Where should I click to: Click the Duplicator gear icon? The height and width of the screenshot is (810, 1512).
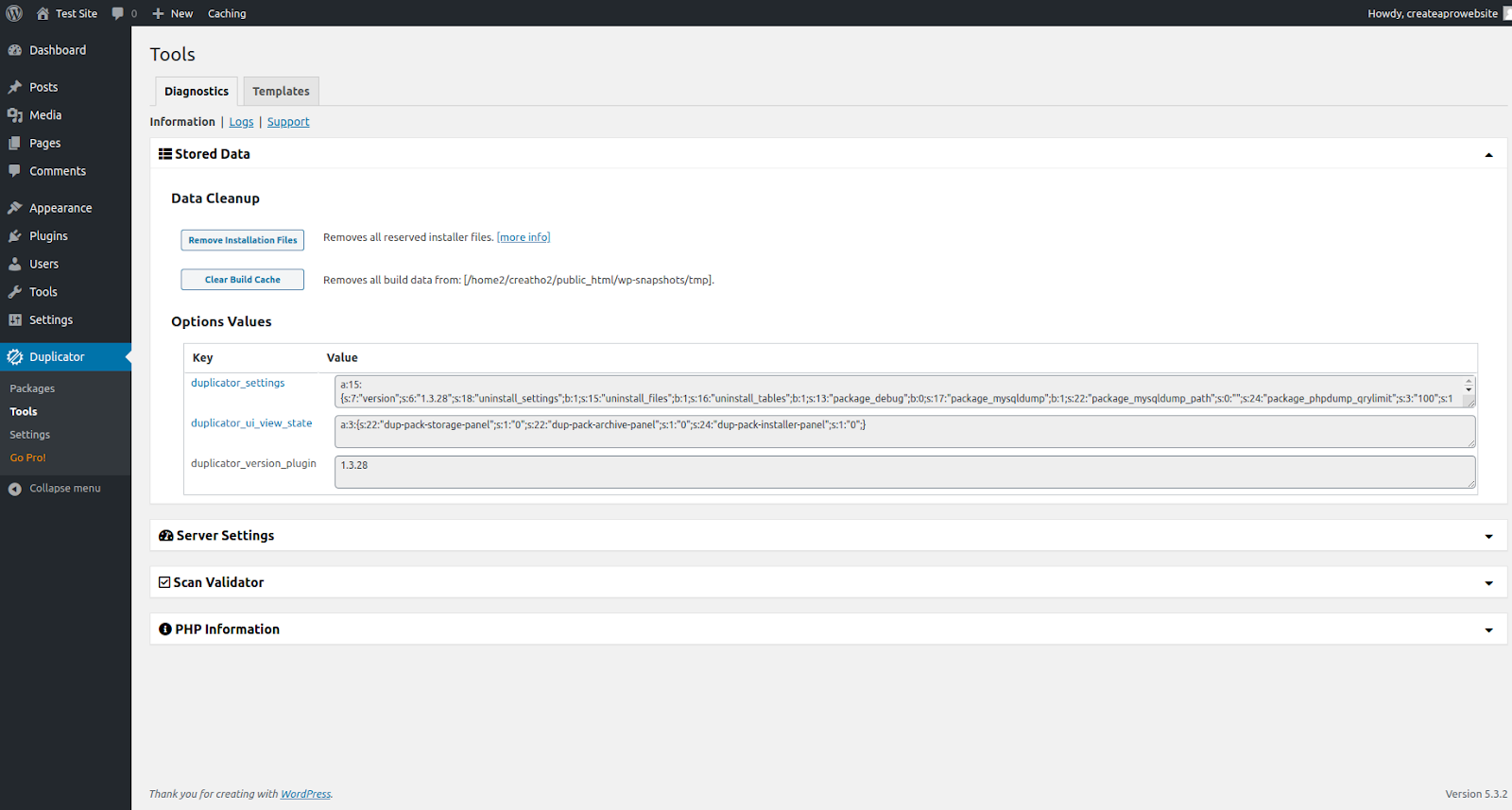click(15, 357)
